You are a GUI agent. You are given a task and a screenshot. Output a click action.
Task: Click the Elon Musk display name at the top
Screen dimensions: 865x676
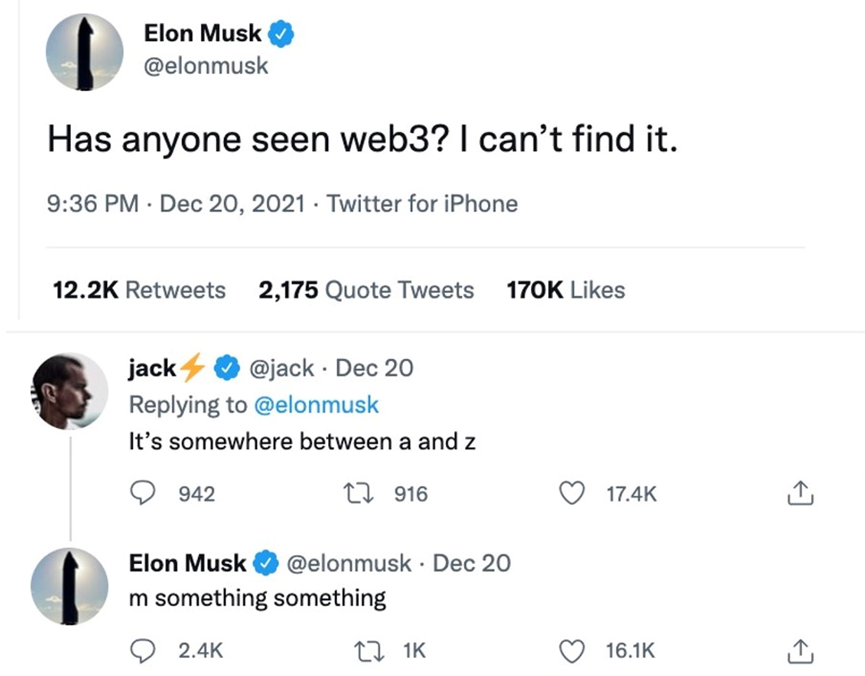pos(203,33)
